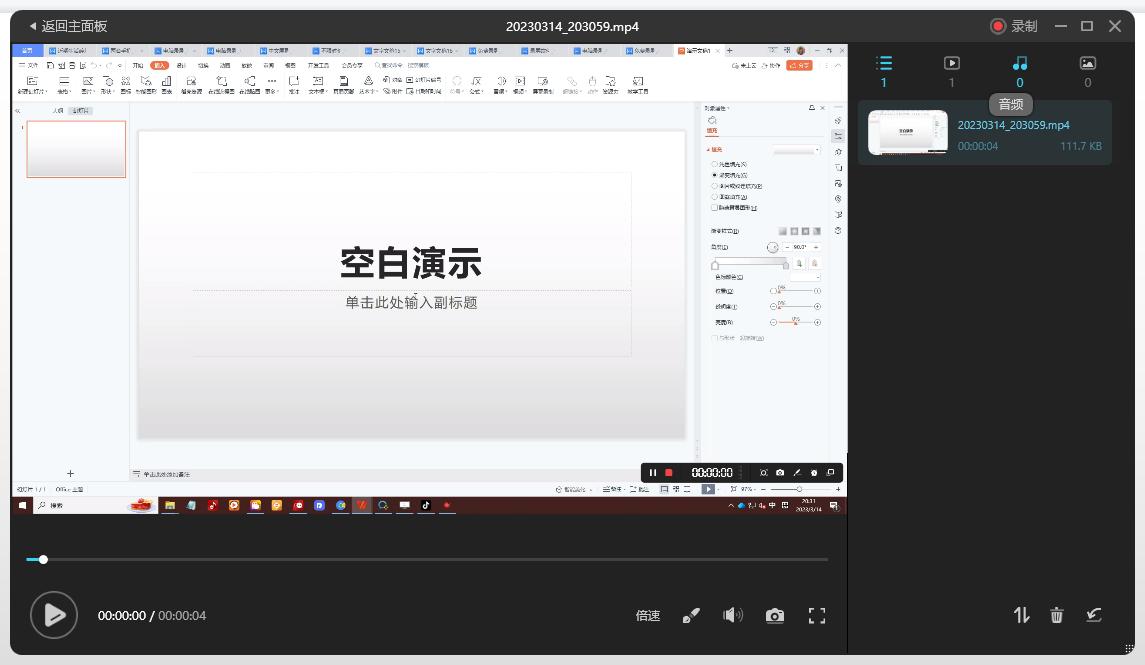Viewport: 1145px width, 665px height.
Task: Open the 倍速 playback speed options
Action: (647, 615)
